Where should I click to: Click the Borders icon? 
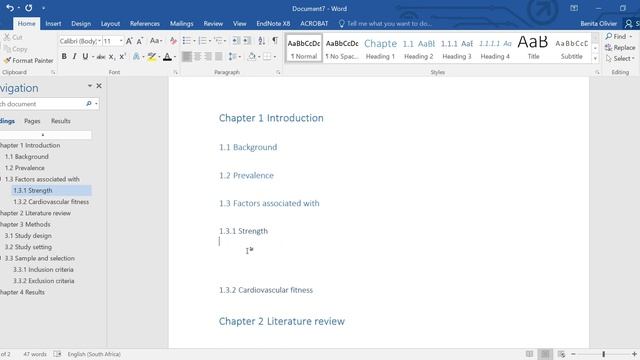(x=267, y=56)
